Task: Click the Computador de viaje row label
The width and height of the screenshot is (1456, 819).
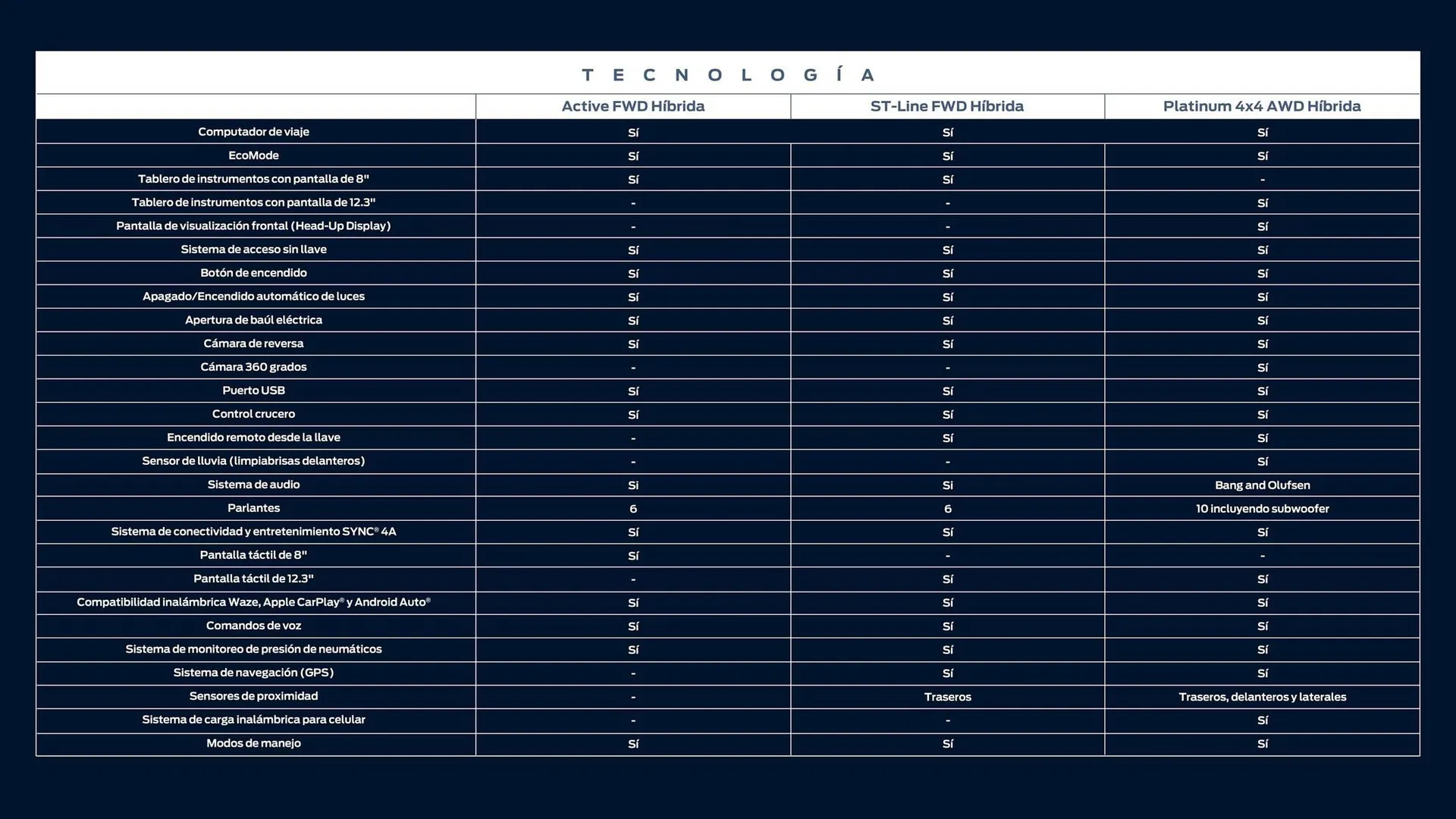Action: (x=253, y=131)
